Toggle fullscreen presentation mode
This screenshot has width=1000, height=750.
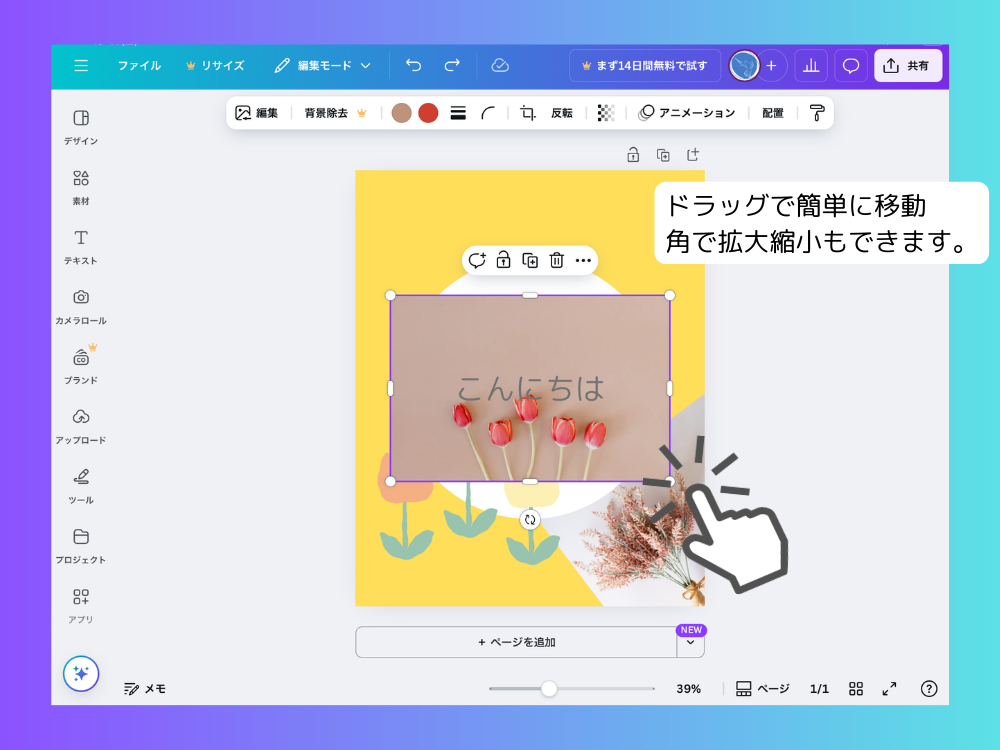pyautogui.click(x=889, y=689)
